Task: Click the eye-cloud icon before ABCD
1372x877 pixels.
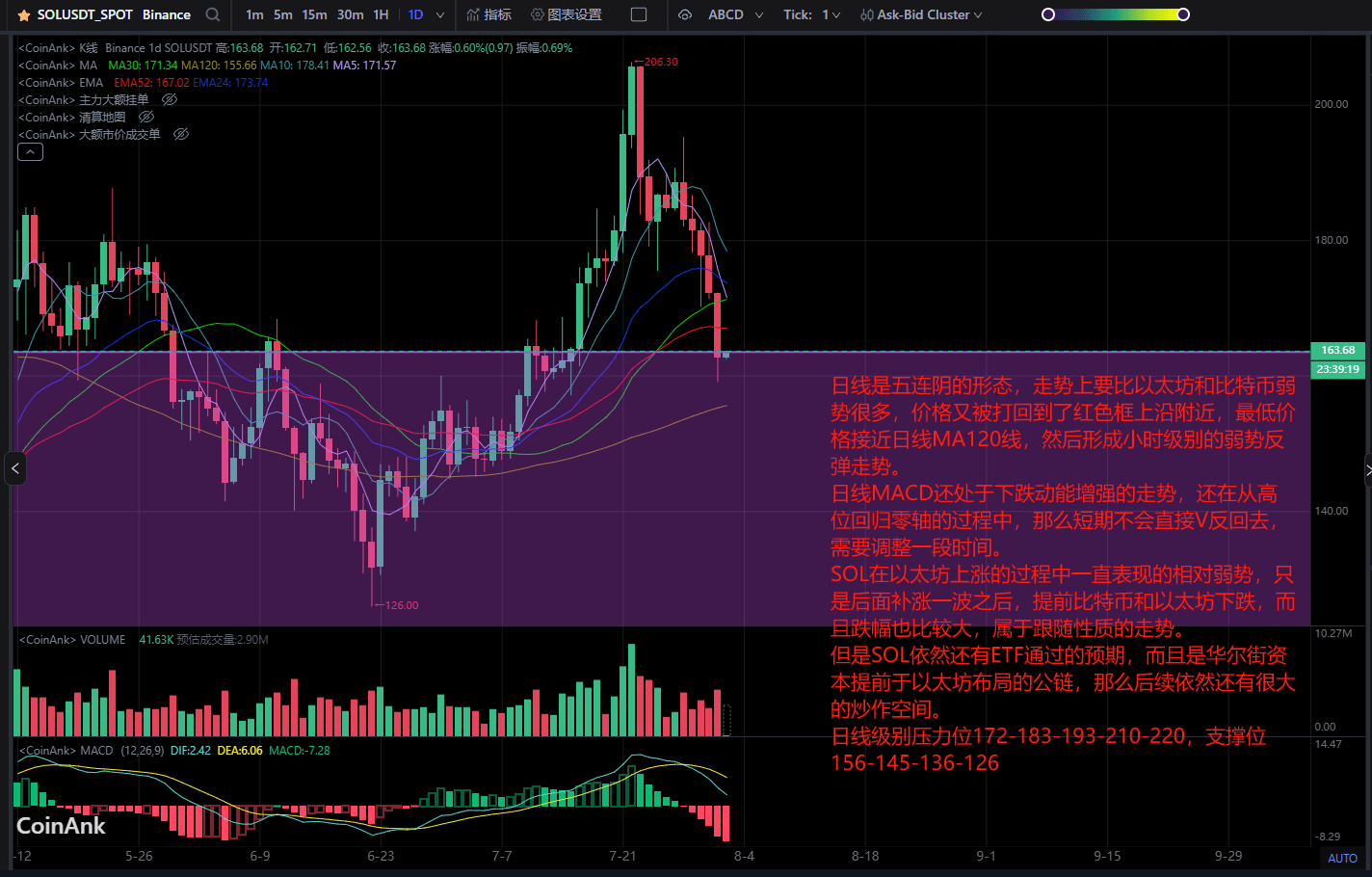Action: coord(685,15)
